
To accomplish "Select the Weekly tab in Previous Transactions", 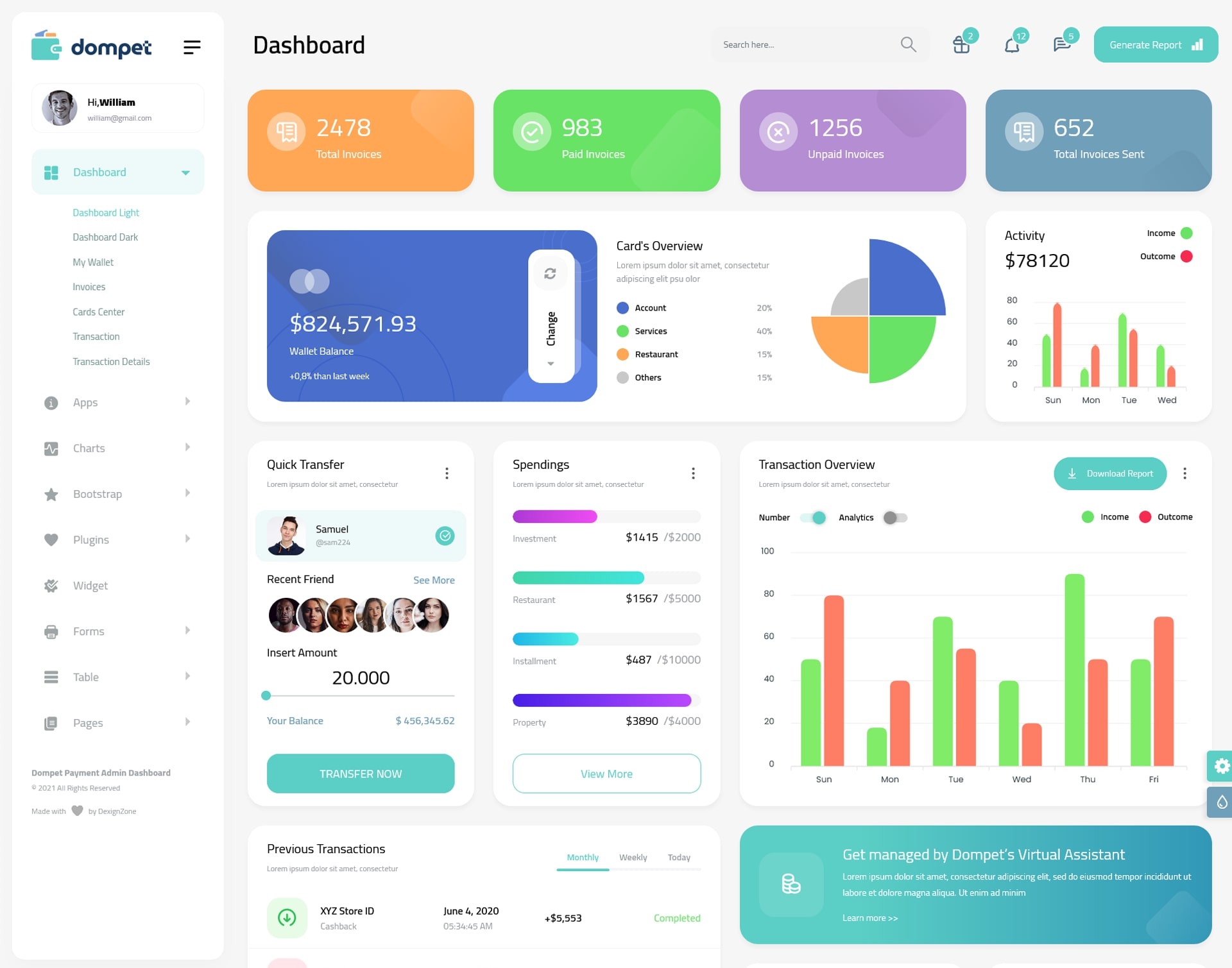I will click(633, 857).
